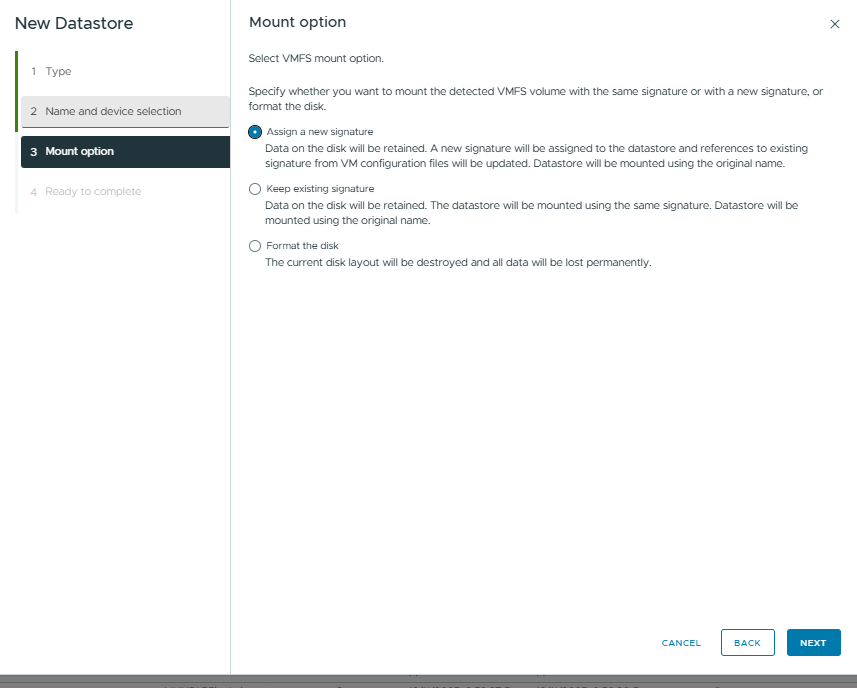Screen dimensions: 857x688
Task: Choose the Keep existing signature radio circle
Action: point(255,189)
